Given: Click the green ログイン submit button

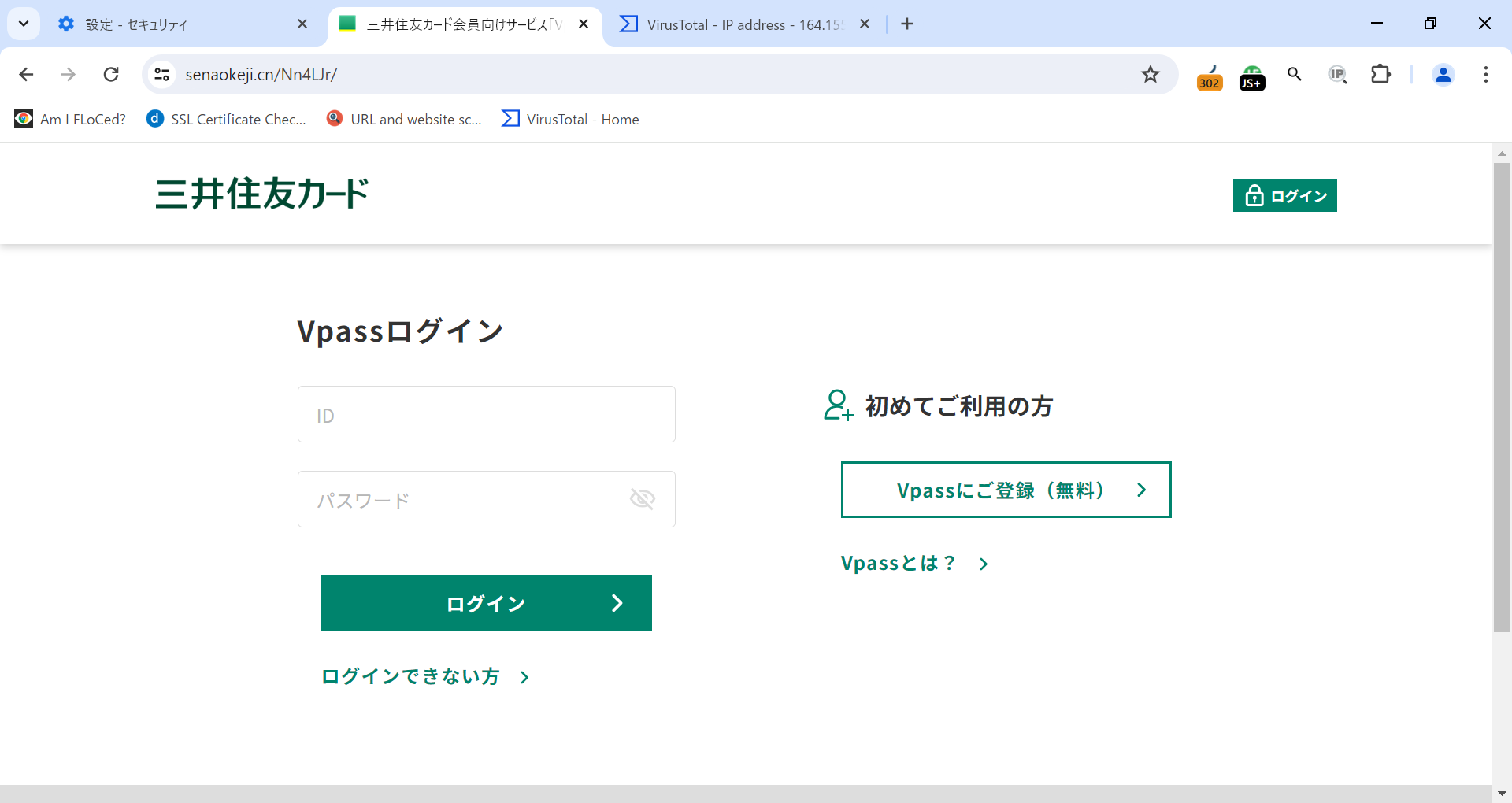Looking at the screenshot, I should coord(487,603).
